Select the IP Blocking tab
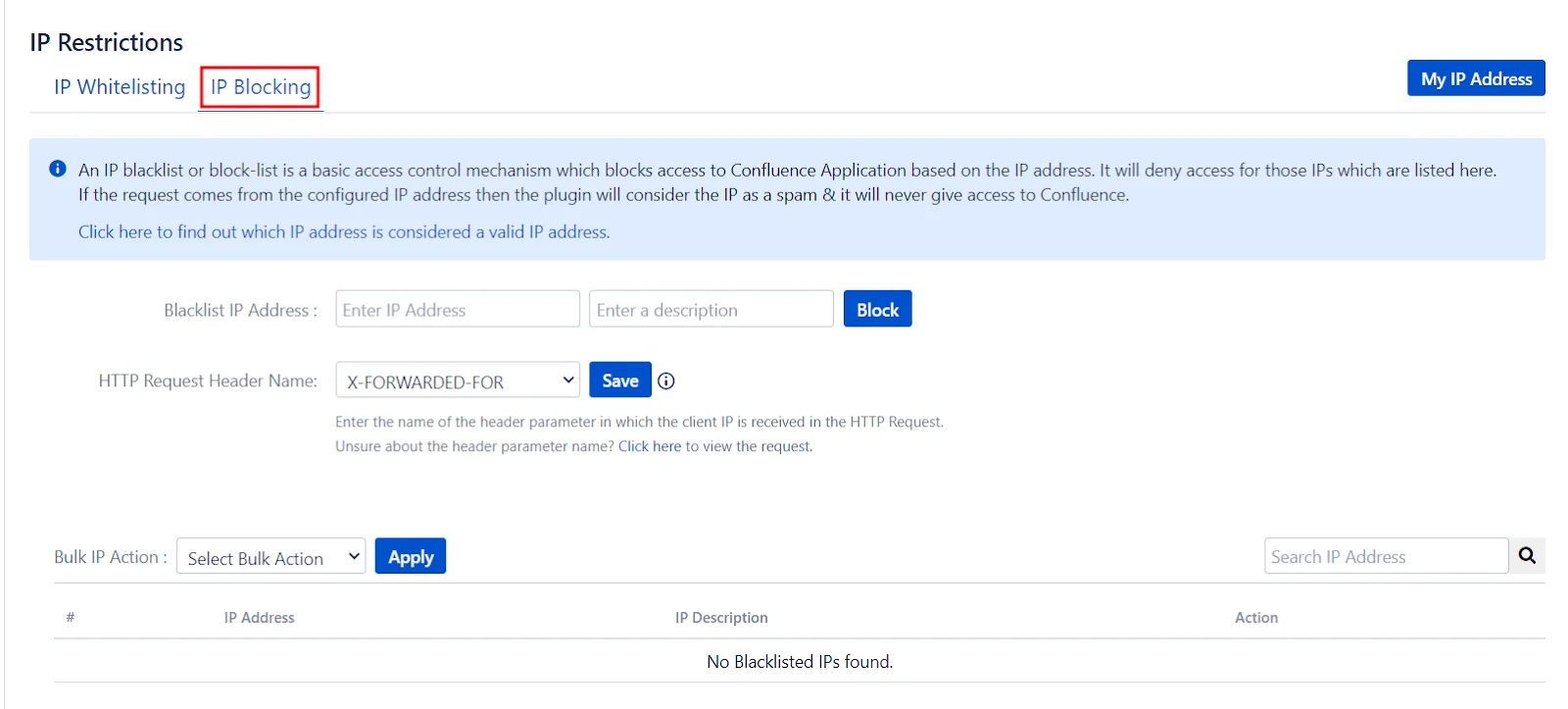The image size is (1568, 709). click(261, 87)
